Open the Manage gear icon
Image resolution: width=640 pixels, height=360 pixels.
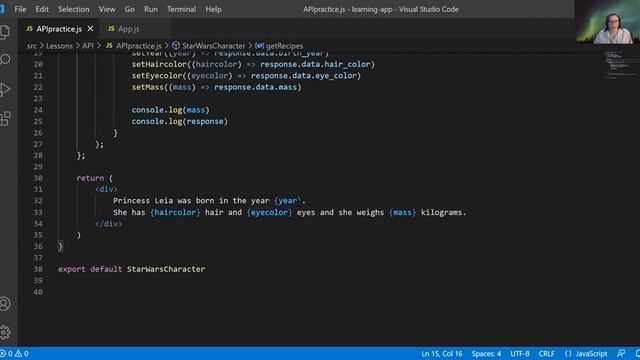pyautogui.click(x=5, y=332)
